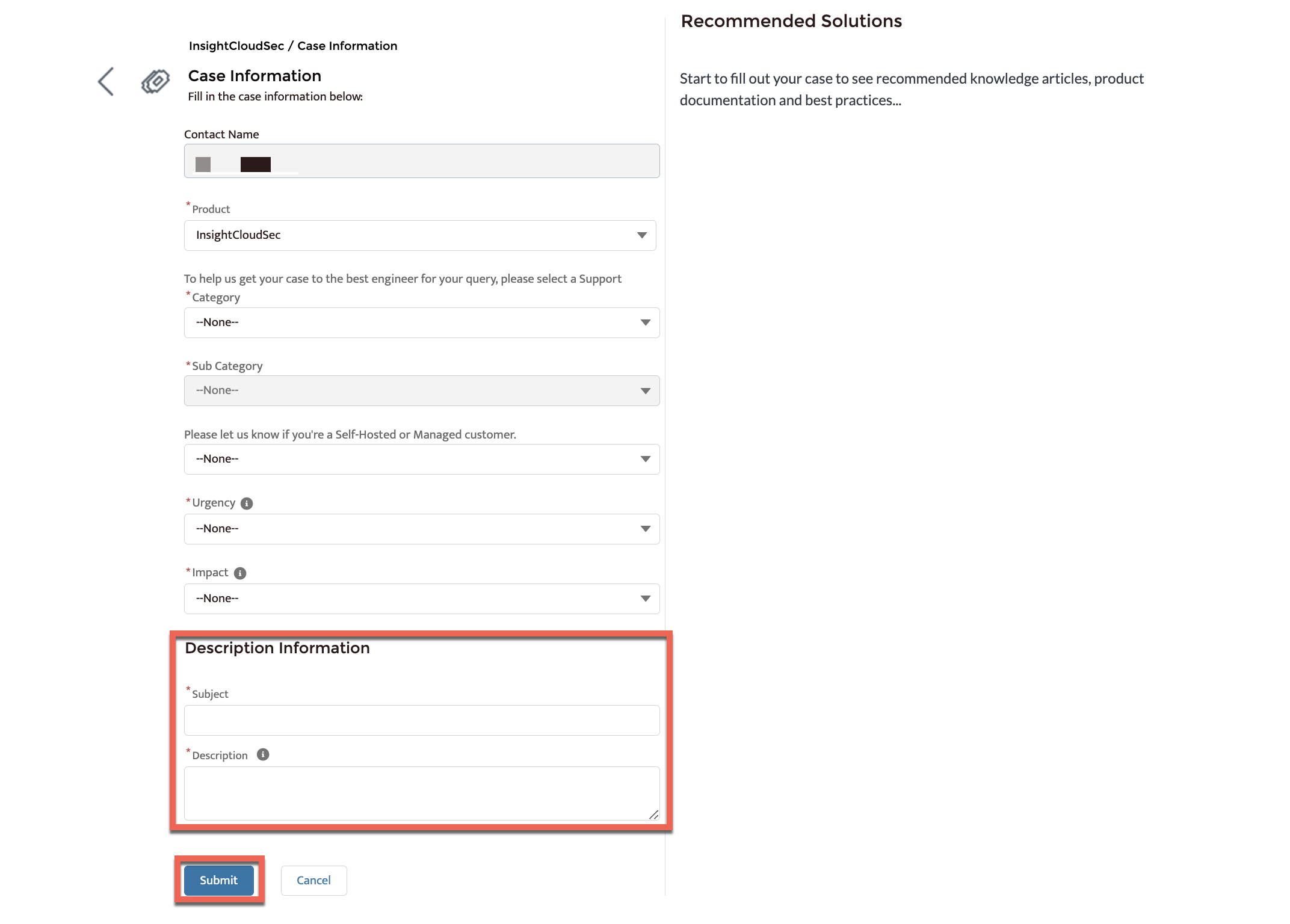
Task: Expand the Category dropdown
Action: (x=421, y=322)
